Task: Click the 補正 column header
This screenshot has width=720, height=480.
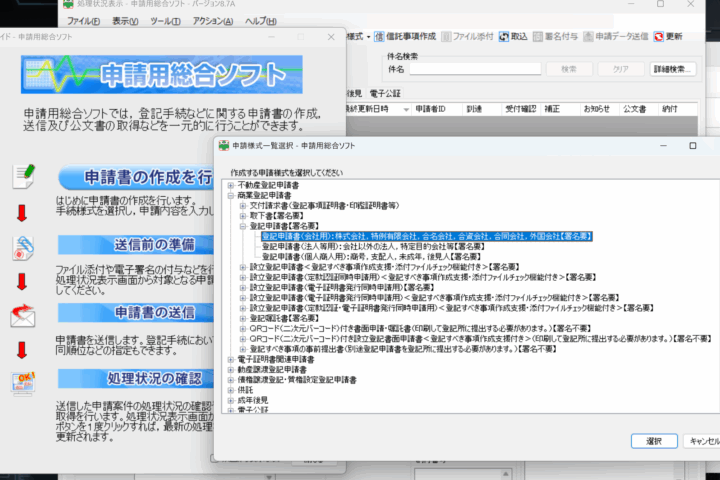Action: click(560, 109)
